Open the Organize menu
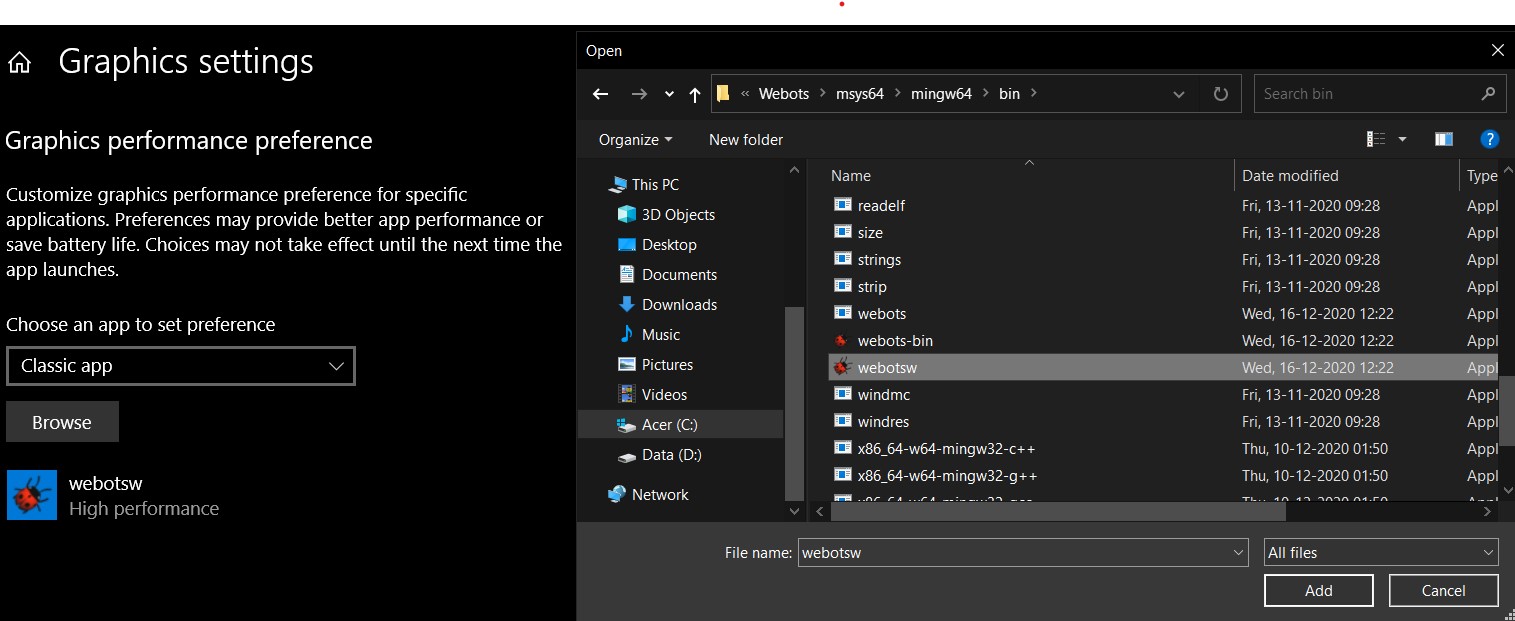Viewport: 1515px width, 621px height. click(x=635, y=140)
